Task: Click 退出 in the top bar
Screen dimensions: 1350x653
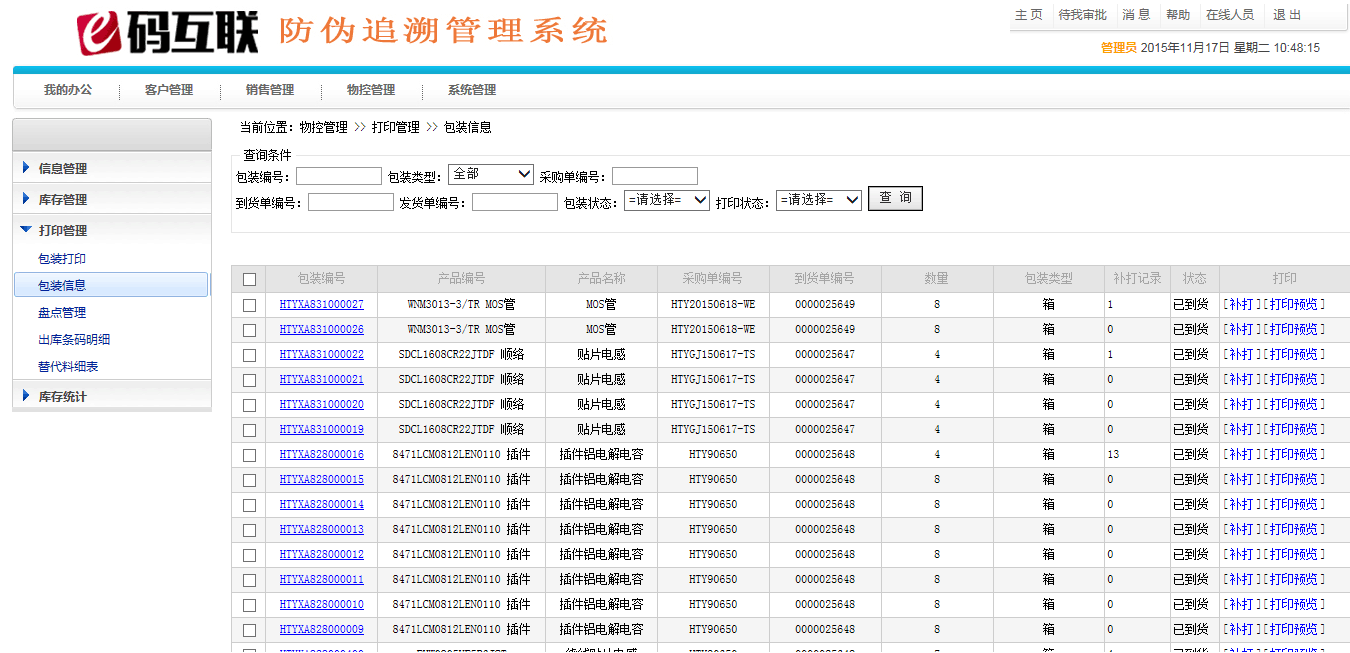Action: click(x=1287, y=15)
